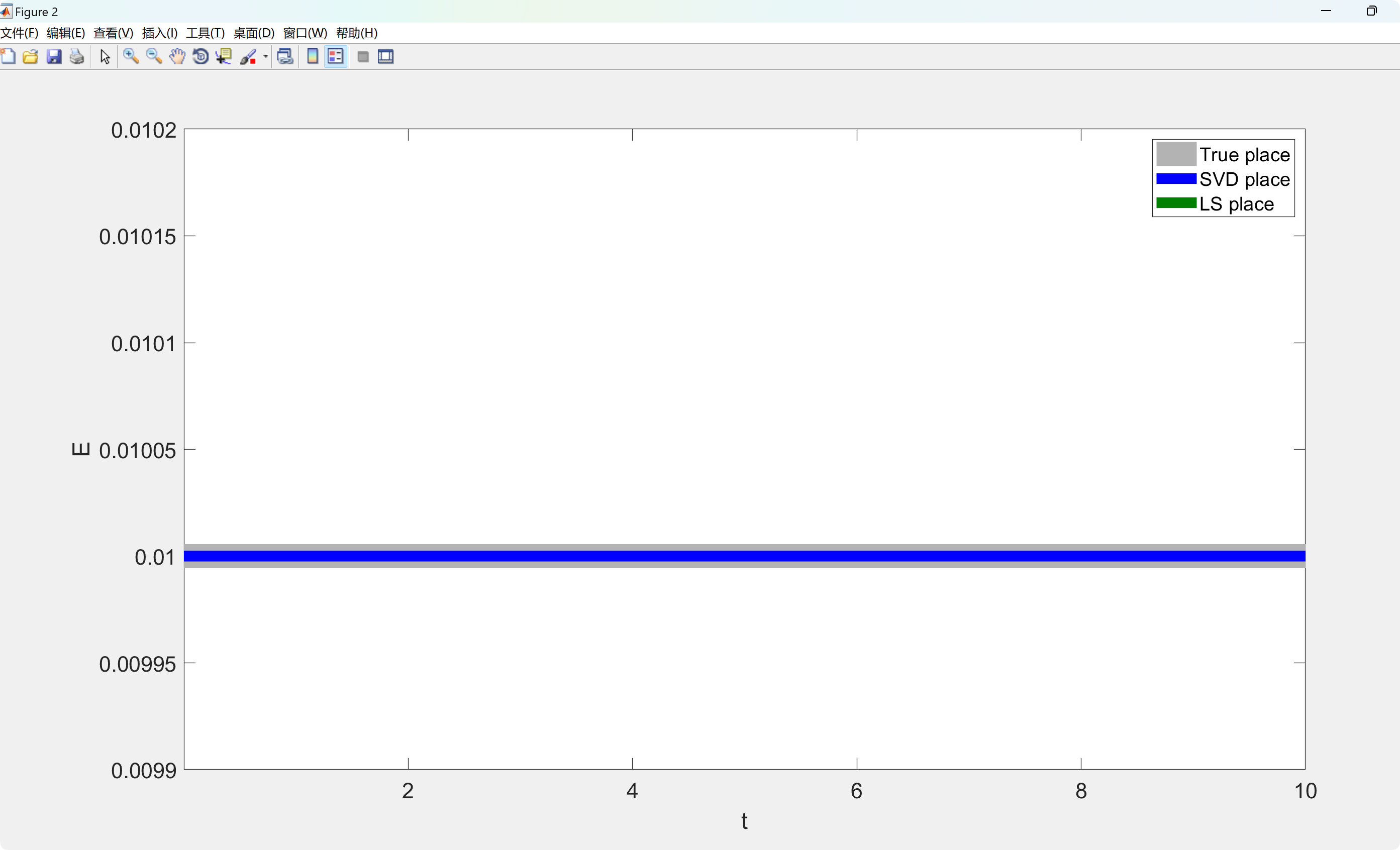
Task: Save the figure with the floppy icon
Action: coord(54,57)
